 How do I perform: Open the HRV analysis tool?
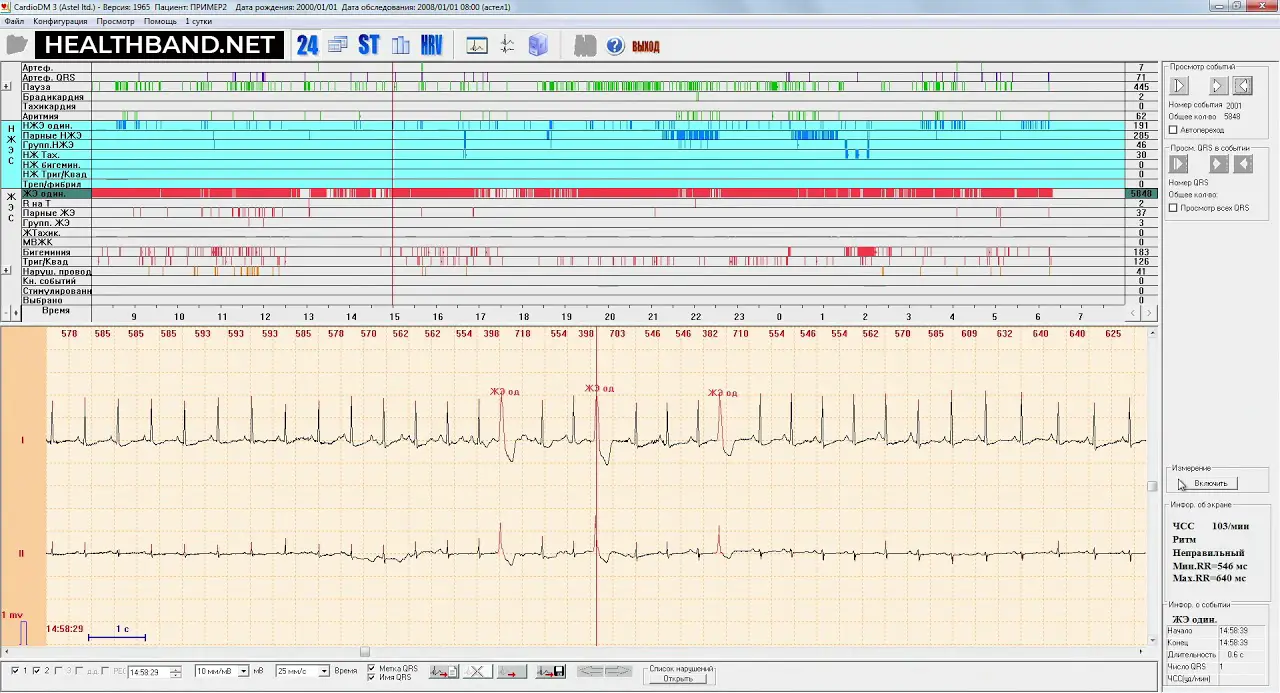(x=431, y=45)
